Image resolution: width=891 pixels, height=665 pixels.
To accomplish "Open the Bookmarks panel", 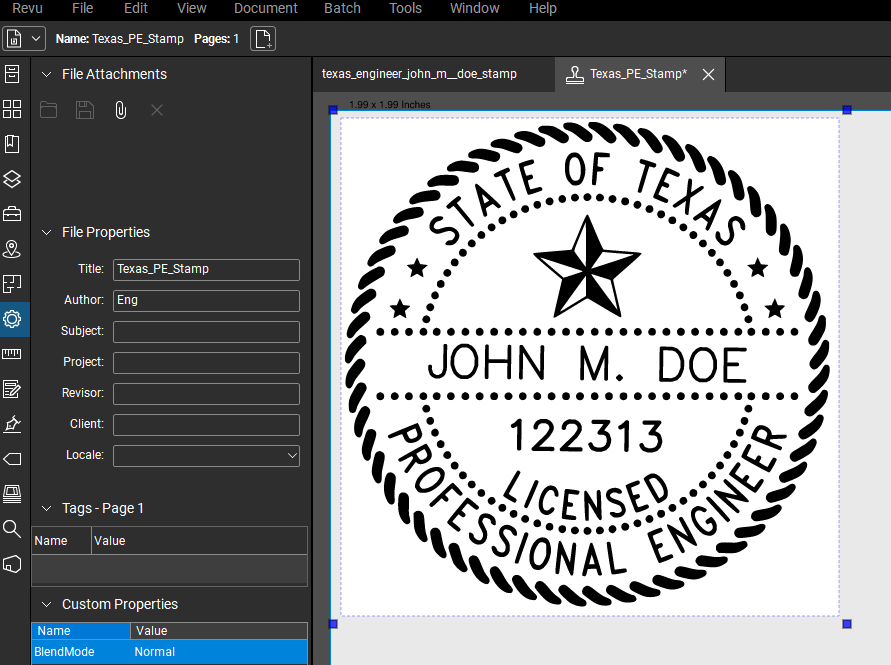I will (x=12, y=144).
